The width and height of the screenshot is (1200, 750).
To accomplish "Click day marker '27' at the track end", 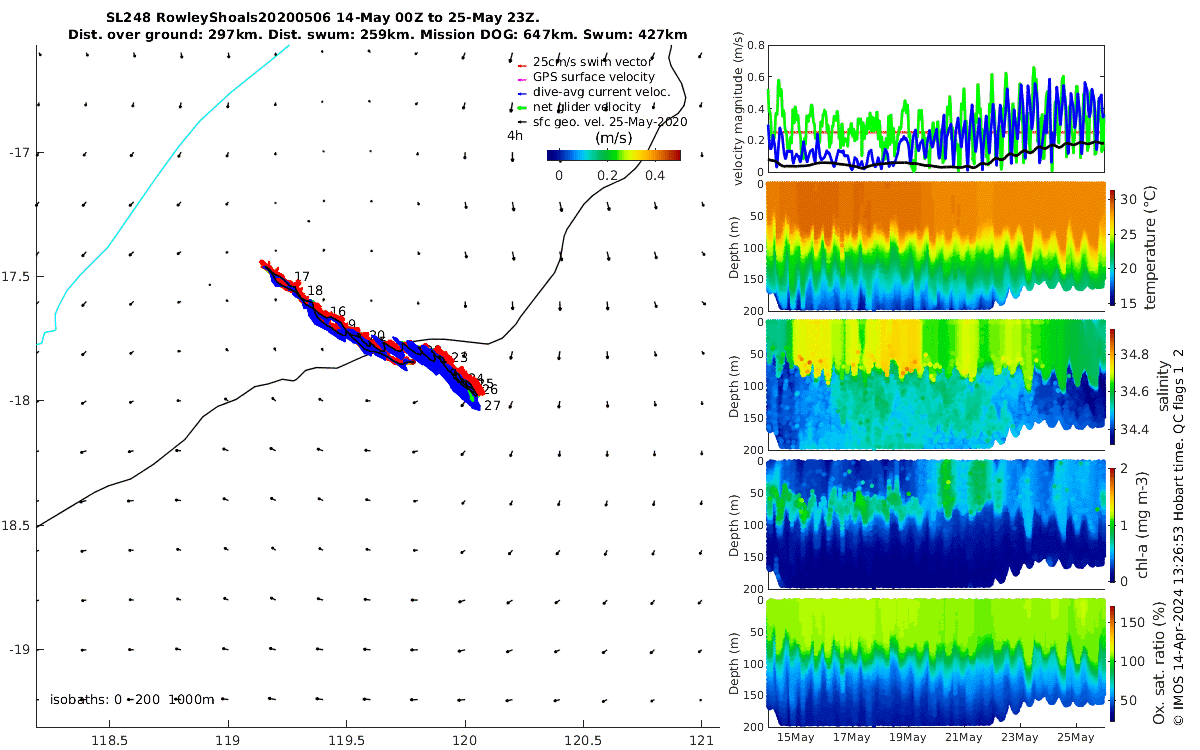I will (492, 406).
